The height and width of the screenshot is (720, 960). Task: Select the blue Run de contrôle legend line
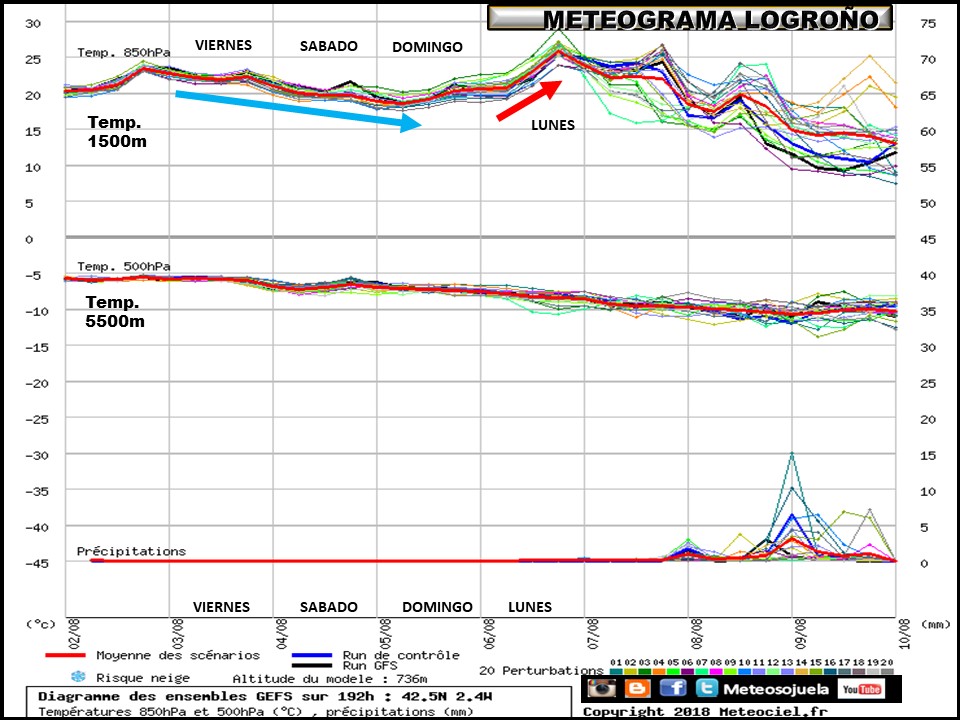click(x=312, y=655)
